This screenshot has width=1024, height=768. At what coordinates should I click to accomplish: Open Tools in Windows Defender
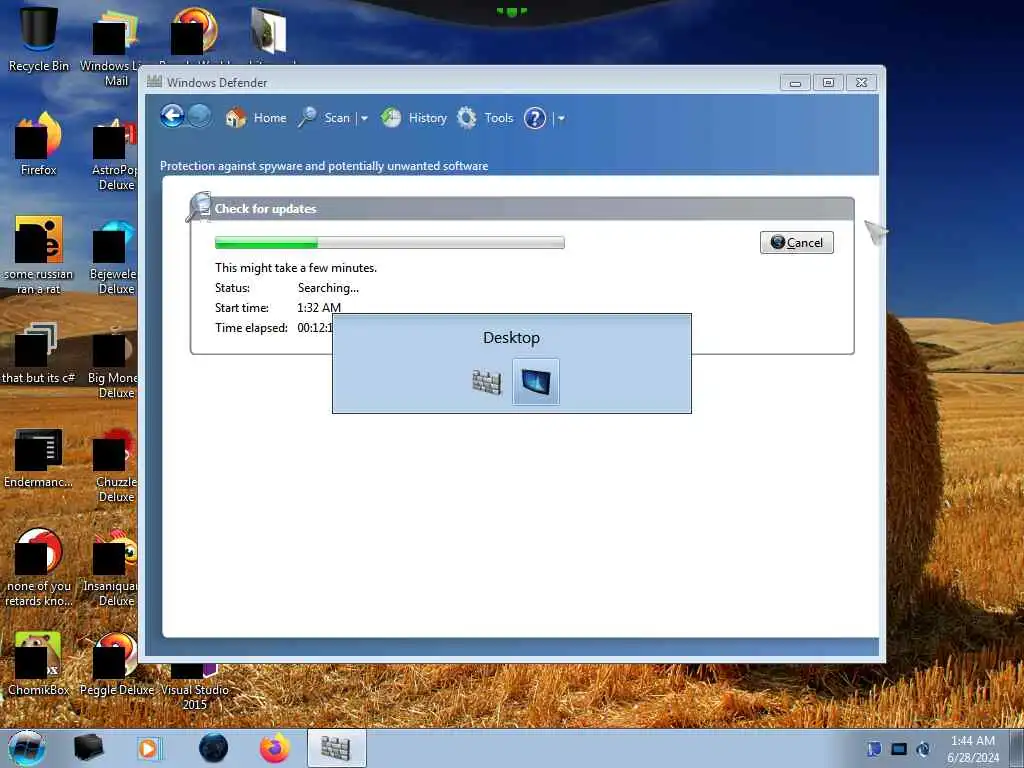click(x=485, y=118)
